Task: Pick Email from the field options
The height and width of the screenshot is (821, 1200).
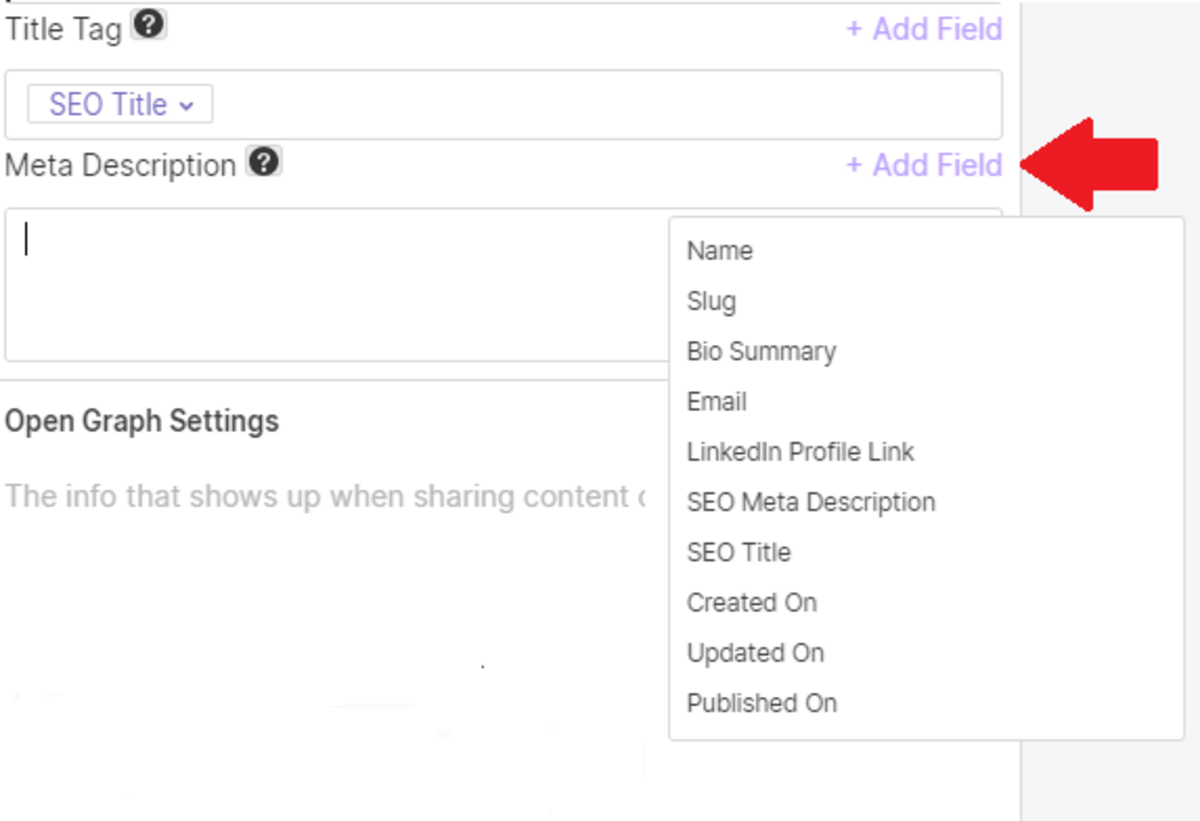Action: pos(716,401)
